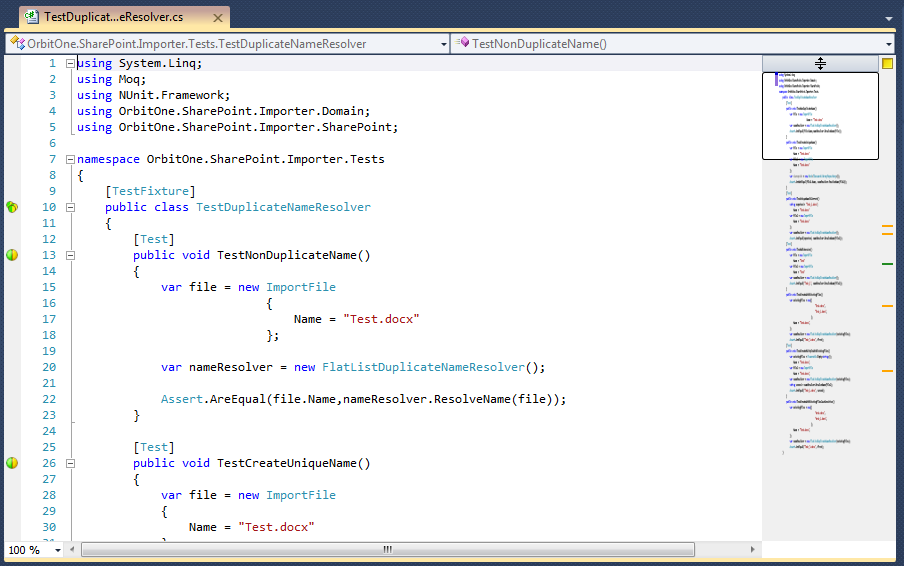Open the class navigation dropdown for TestDuplicateNameResolver
The image size is (904, 566).
click(x=443, y=44)
